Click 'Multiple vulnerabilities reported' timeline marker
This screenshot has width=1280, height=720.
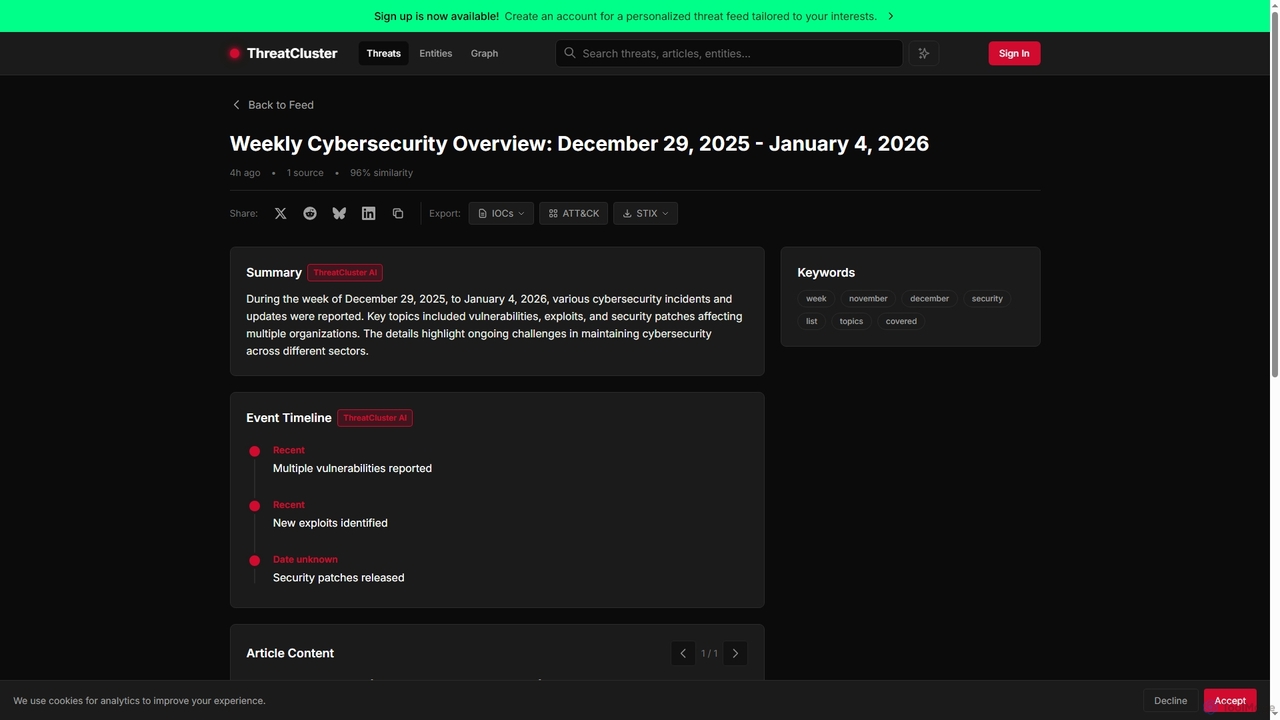(x=254, y=451)
